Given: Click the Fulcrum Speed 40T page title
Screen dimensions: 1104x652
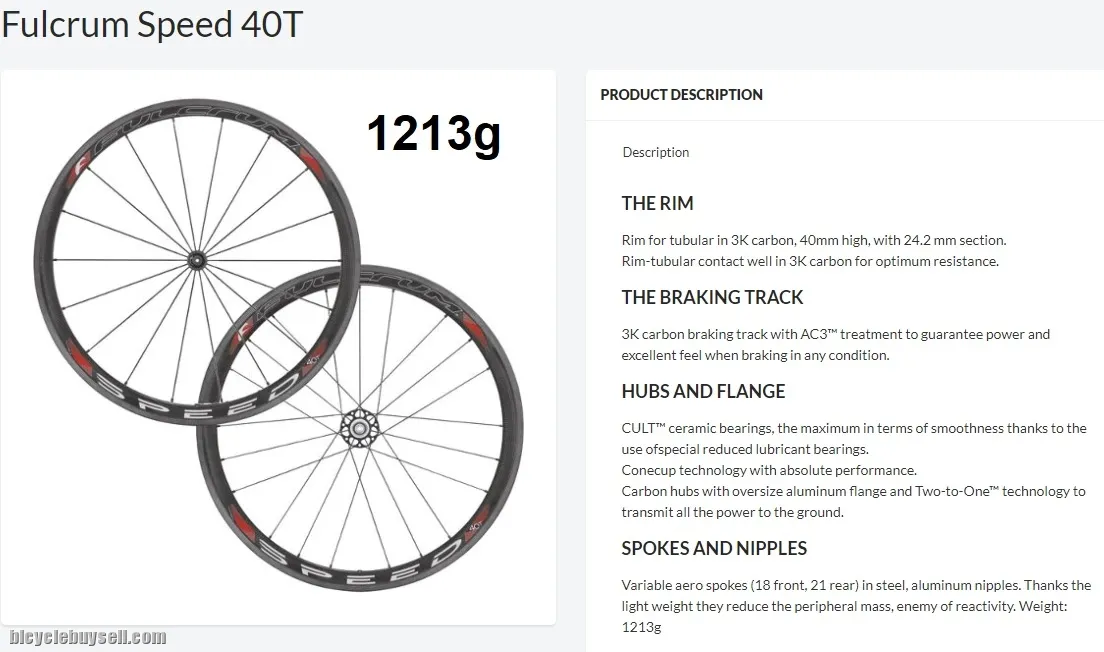Looking at the screenshot, I should (x=151, y=25).
